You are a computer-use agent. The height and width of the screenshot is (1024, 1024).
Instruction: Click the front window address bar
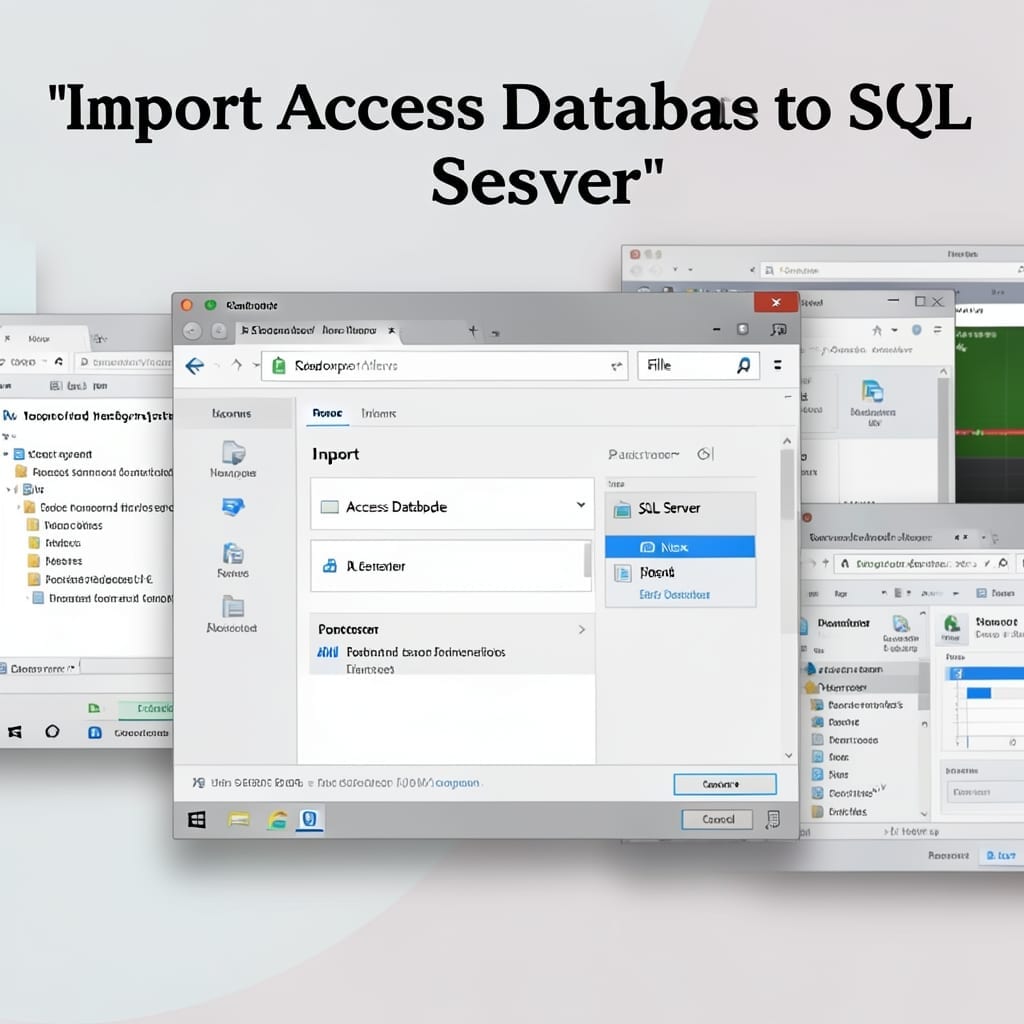[444, 366]
